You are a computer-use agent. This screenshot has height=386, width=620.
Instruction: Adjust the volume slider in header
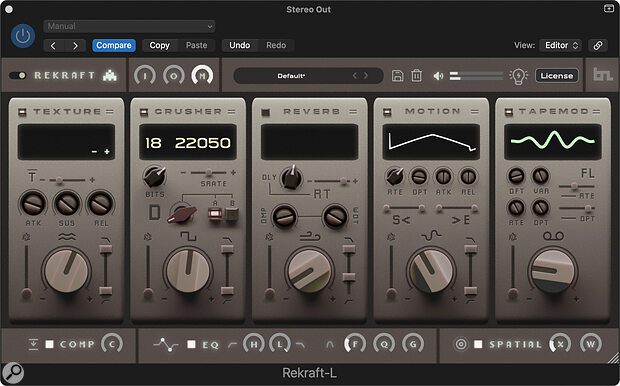pyautogui.click(x=476, y=76)
